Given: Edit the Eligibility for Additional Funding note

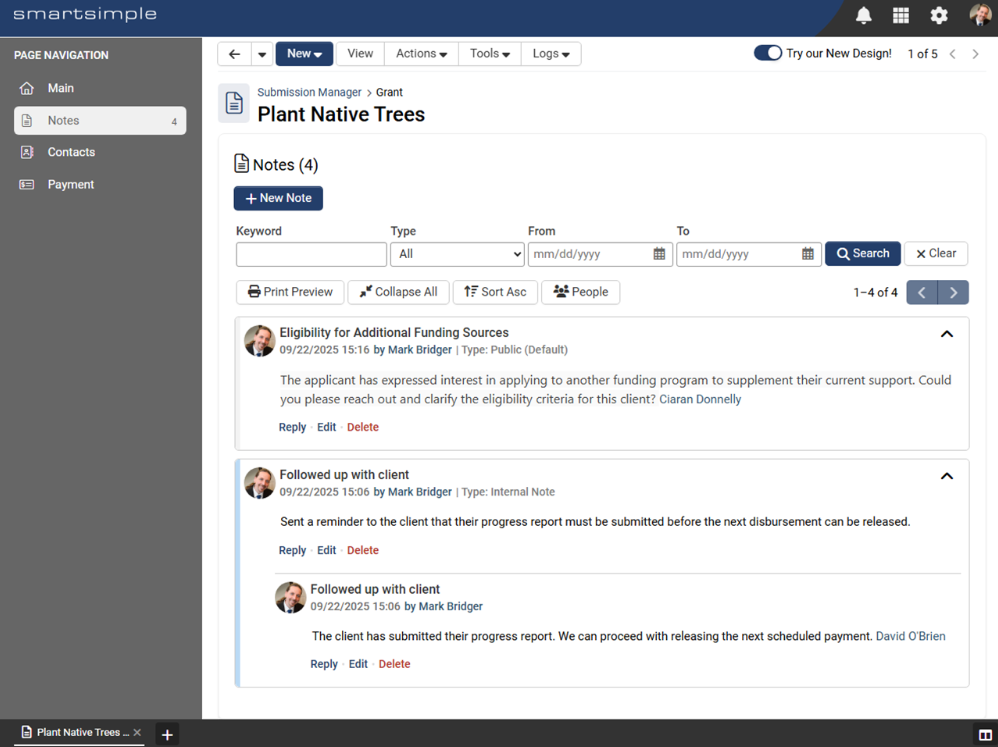Looking at the screenshot, I should click(x=327, y=428).
